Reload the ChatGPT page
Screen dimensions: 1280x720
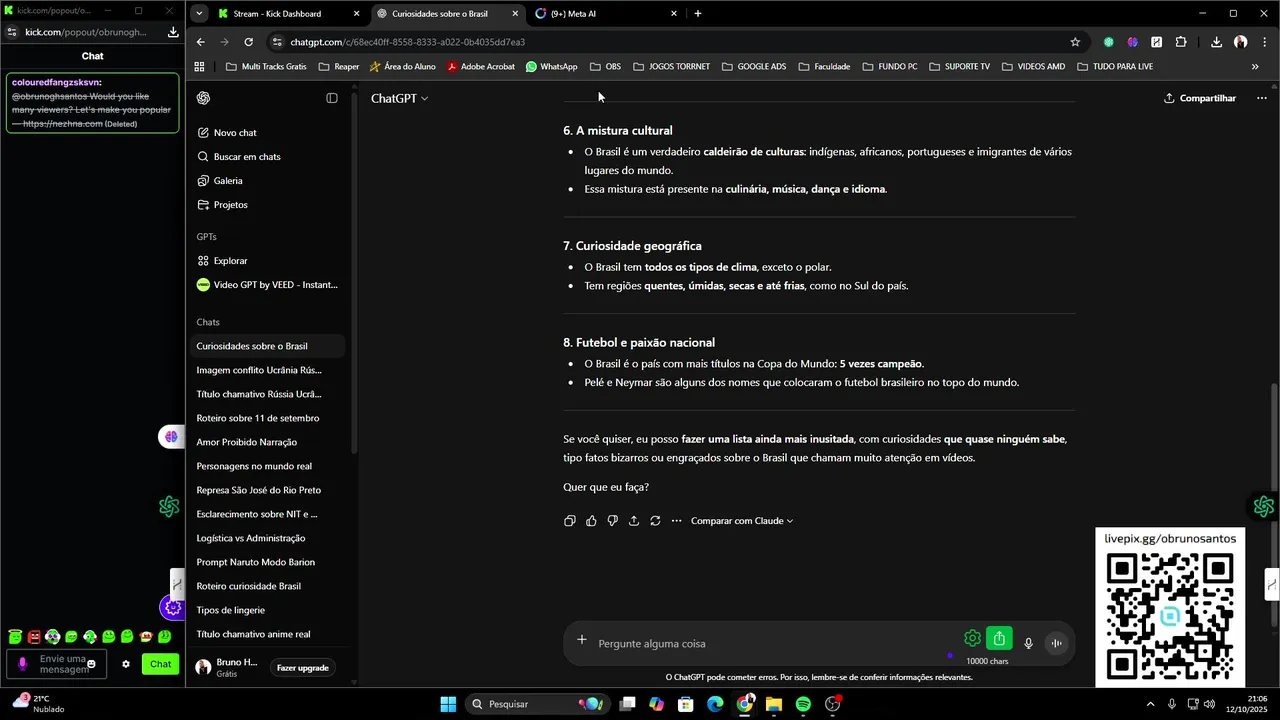point(248,42)
